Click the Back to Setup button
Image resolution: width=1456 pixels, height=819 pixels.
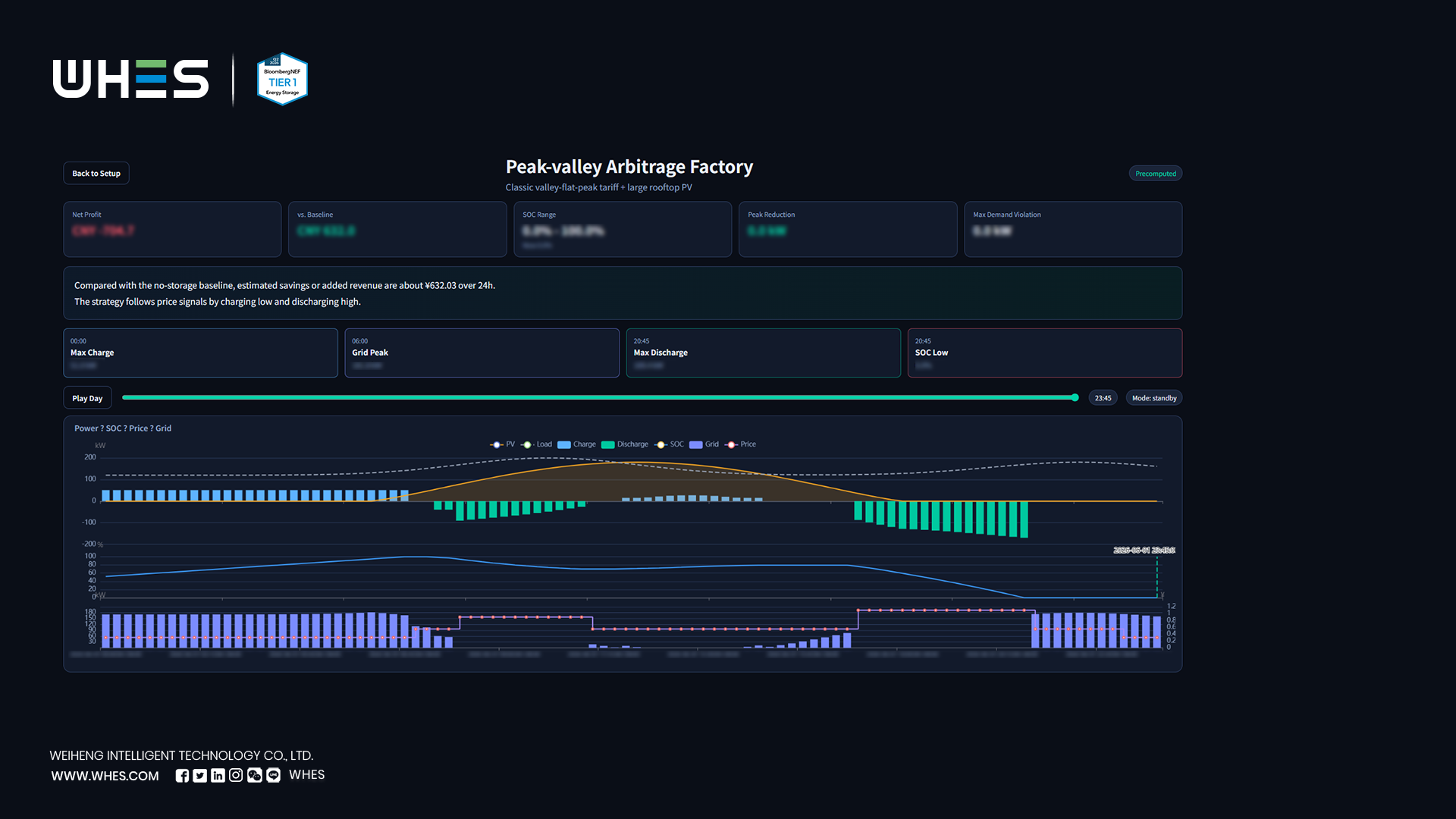coord(96,174)
